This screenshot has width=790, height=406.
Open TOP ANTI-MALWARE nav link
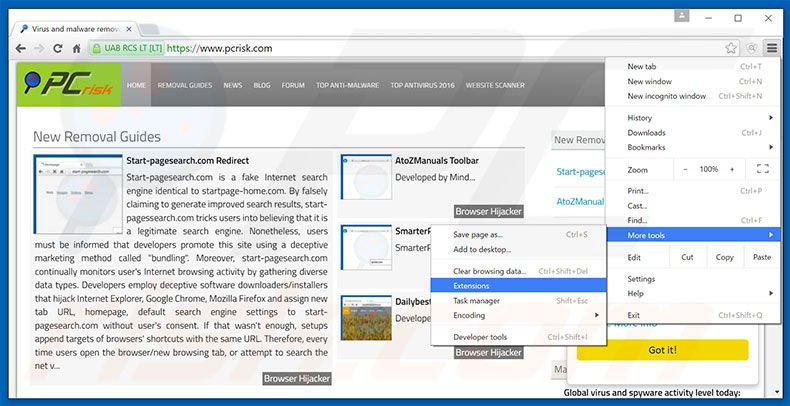348,85
